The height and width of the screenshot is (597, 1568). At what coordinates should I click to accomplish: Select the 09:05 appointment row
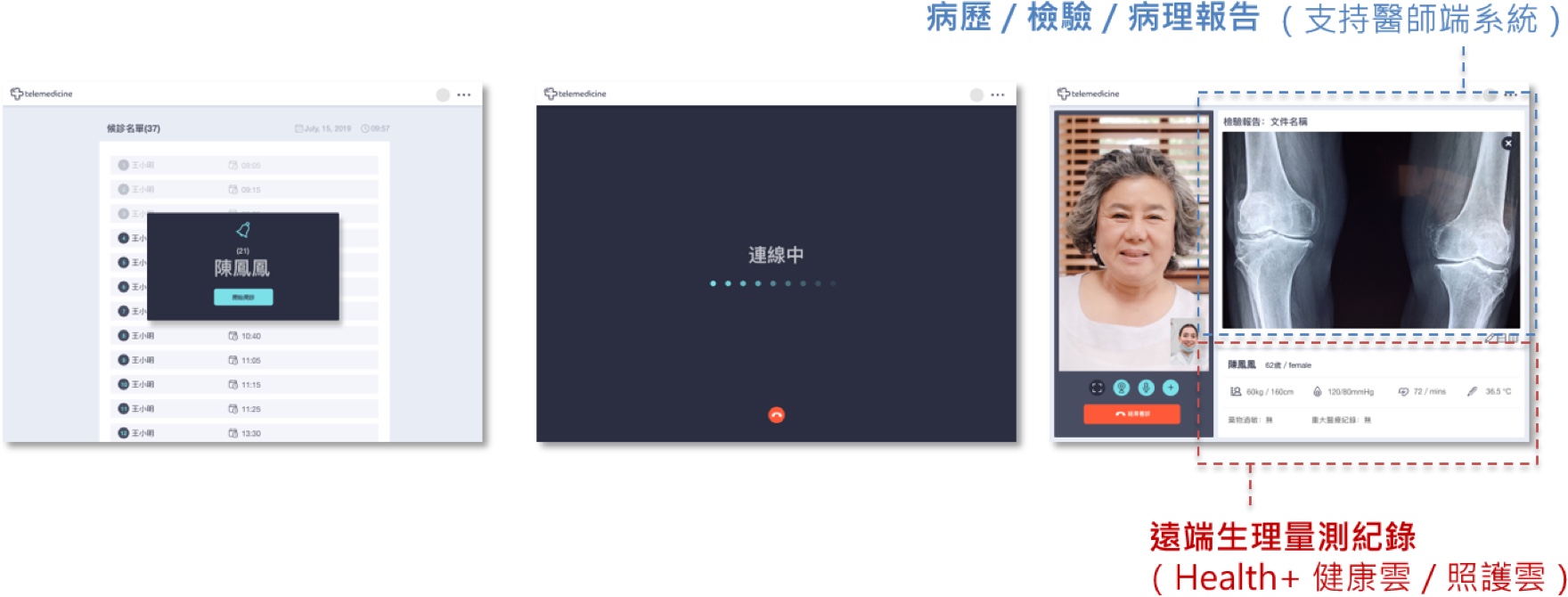244,165
